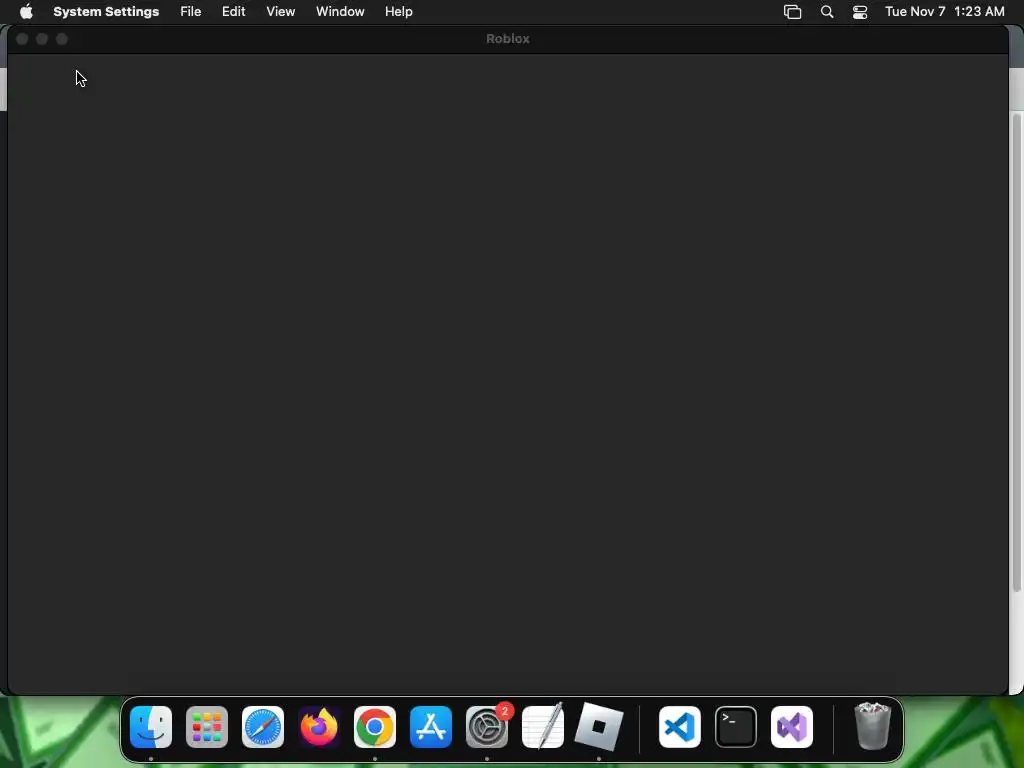Open System Settings from the dock
1024x768 pixels.
click(487, 727)
